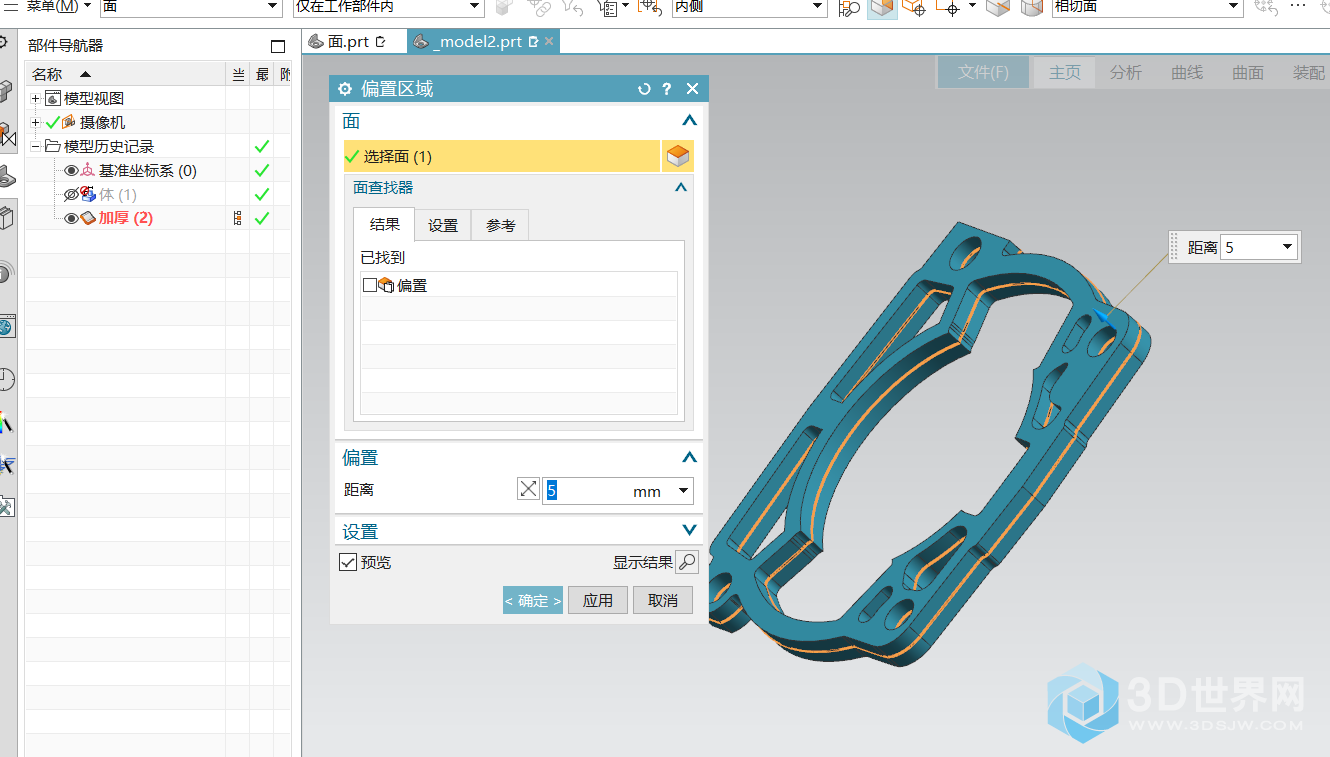Click the 显示结果 magnifier icon
The image size is (1330, 757).
tap(687, 562)
